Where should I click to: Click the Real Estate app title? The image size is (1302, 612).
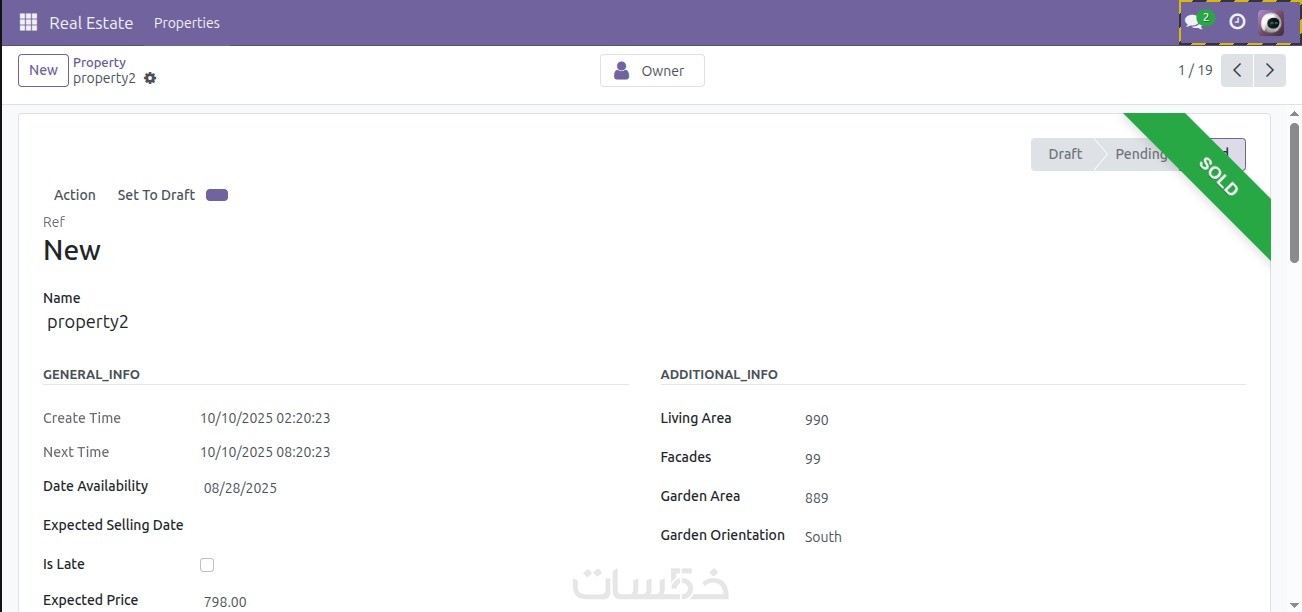91,22
